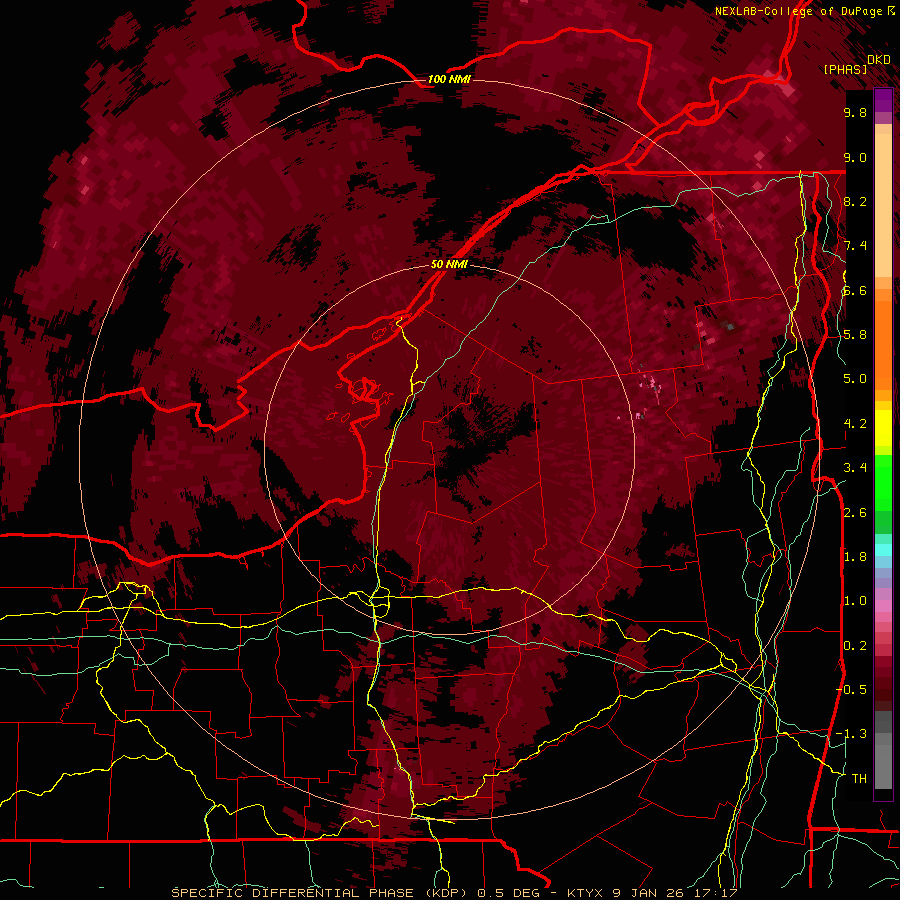Click the 0.2 value on the color scale
Screen dimensions: 900x900
tap(855, 646)
